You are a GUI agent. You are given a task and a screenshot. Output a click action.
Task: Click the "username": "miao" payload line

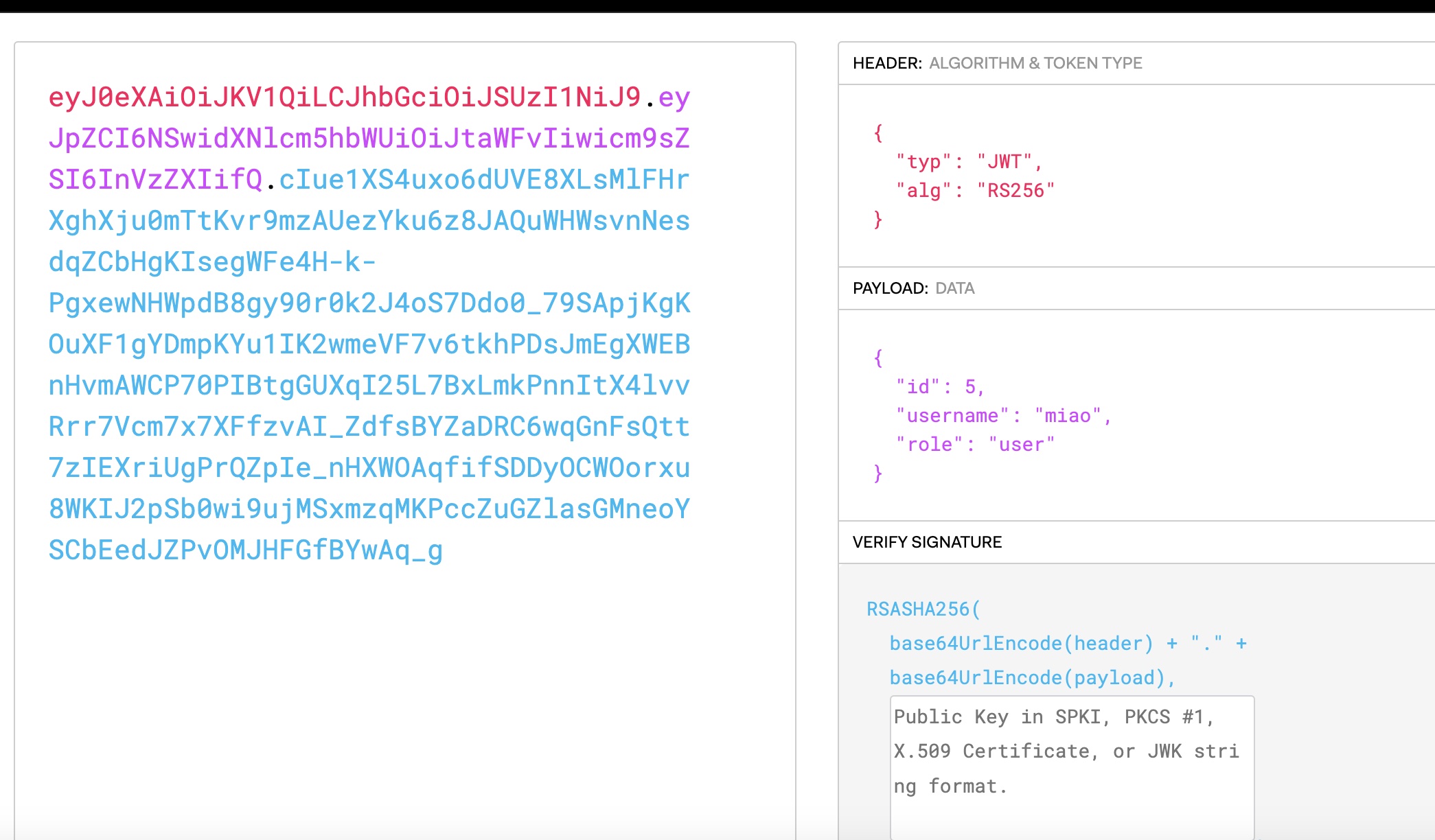pos(1003,416)
